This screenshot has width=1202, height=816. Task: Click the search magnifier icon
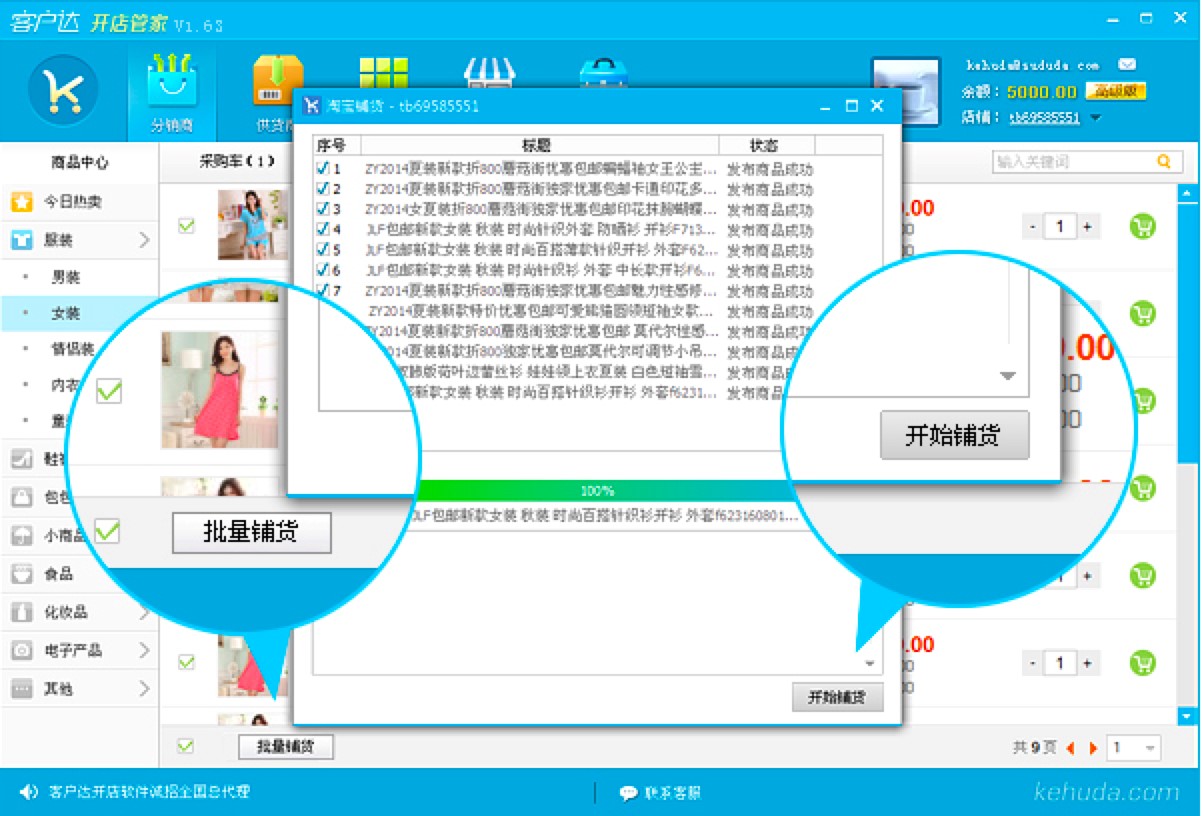1163,161
